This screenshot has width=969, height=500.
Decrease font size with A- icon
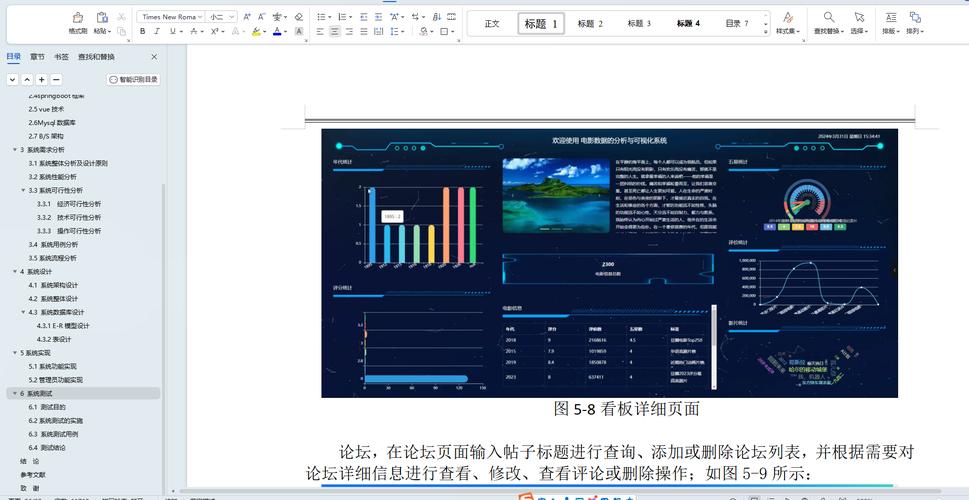coord(261,17)
